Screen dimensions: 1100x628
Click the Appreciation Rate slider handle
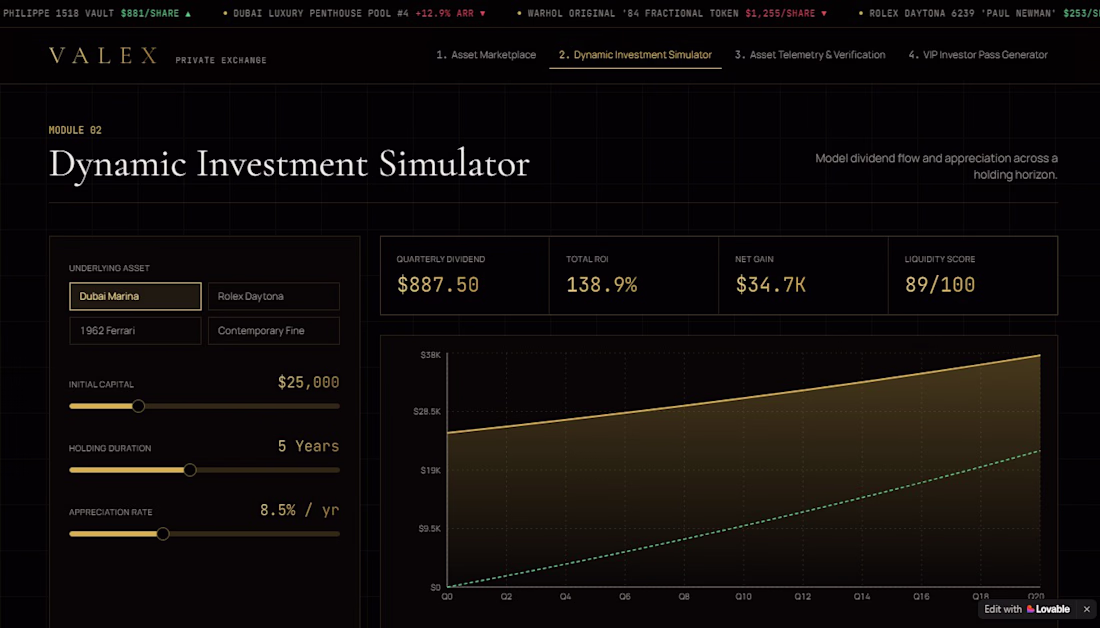[x=163, y=534]
